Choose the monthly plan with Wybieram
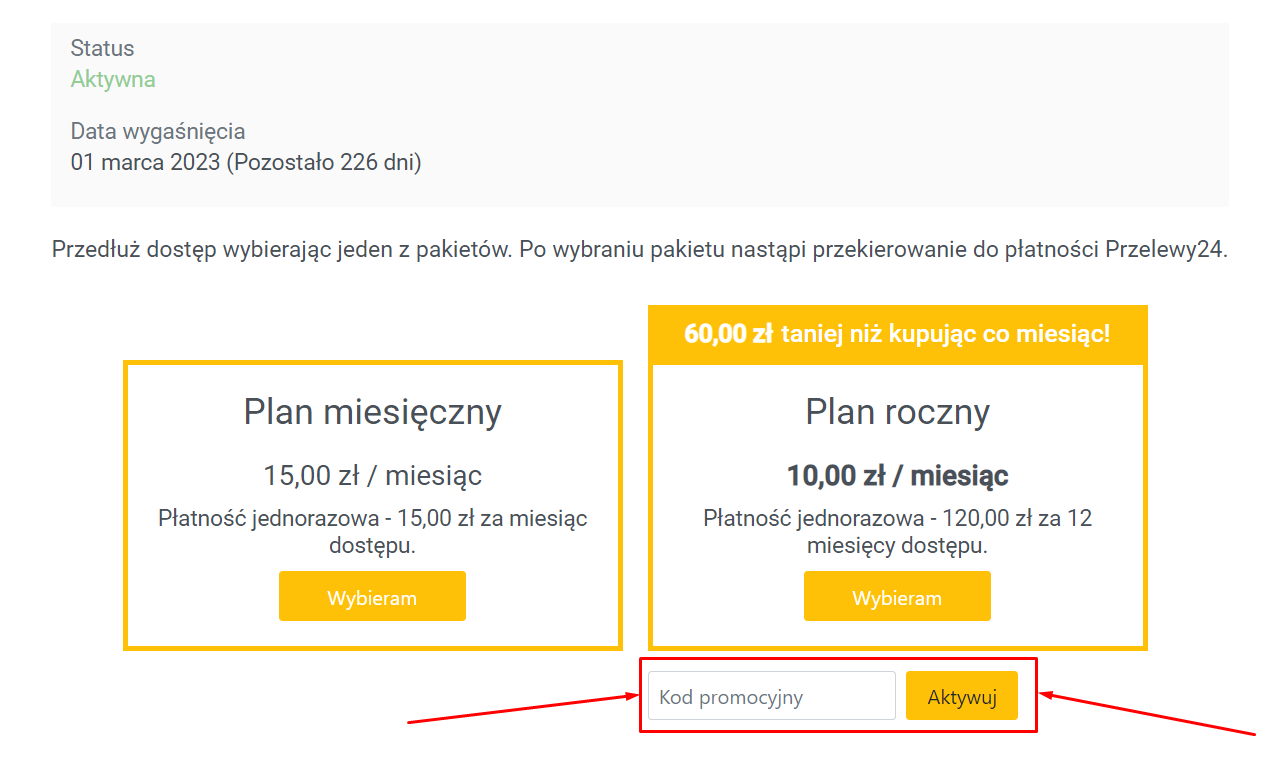1287x779 pixels. click(x=372, y=596)
